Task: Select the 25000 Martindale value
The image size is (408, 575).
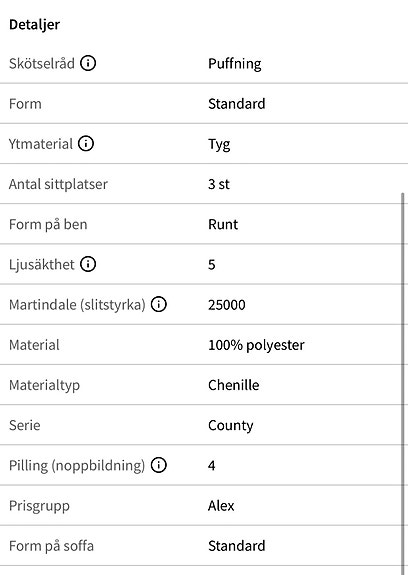Action: tap(227, 305)
